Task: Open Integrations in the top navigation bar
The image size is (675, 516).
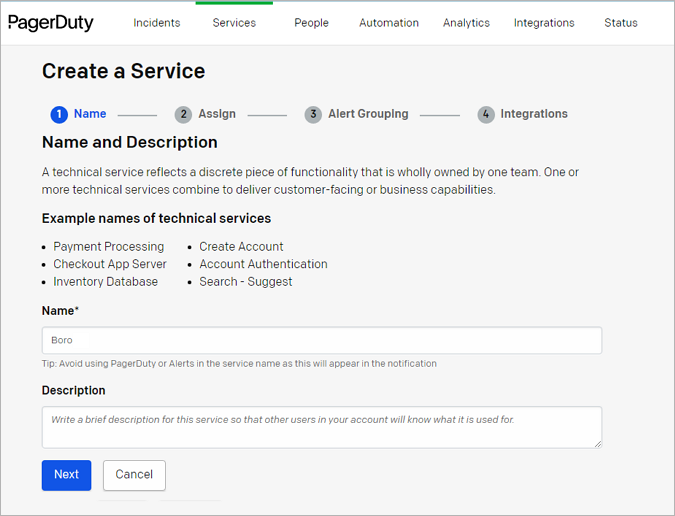Action: point(544,23)
